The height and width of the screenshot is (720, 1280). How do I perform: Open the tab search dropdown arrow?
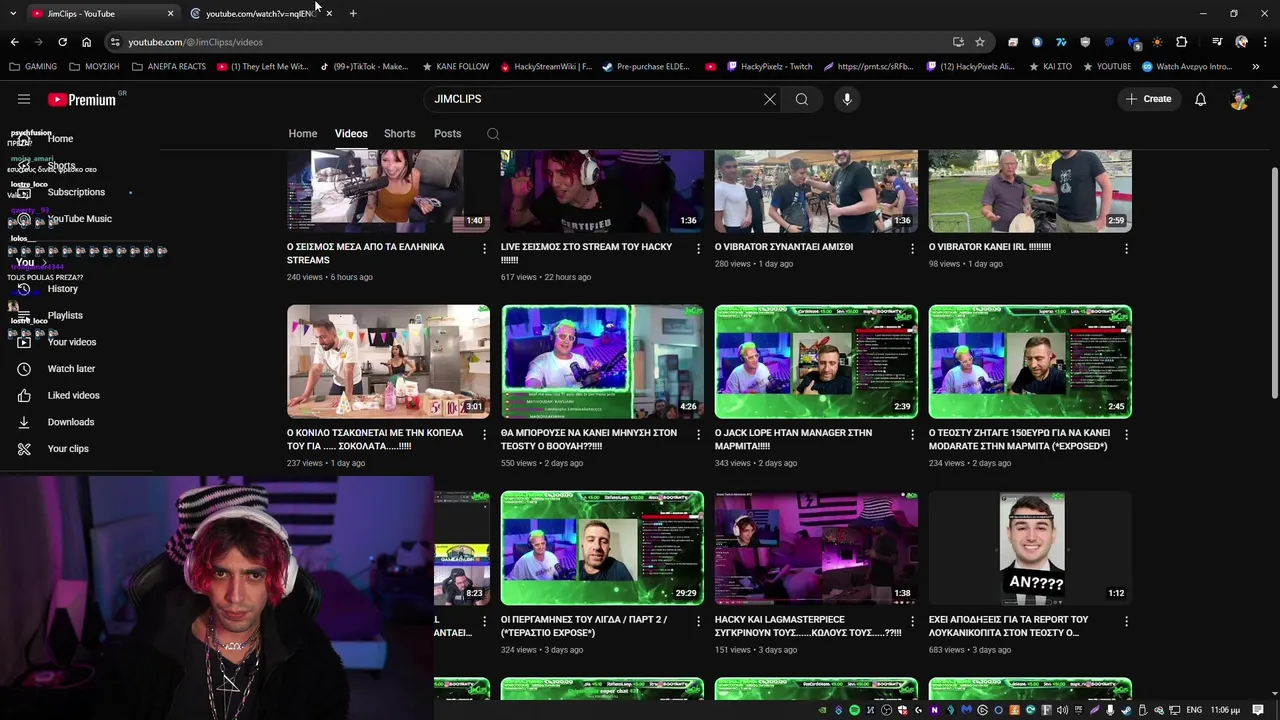tap(12, 13)
